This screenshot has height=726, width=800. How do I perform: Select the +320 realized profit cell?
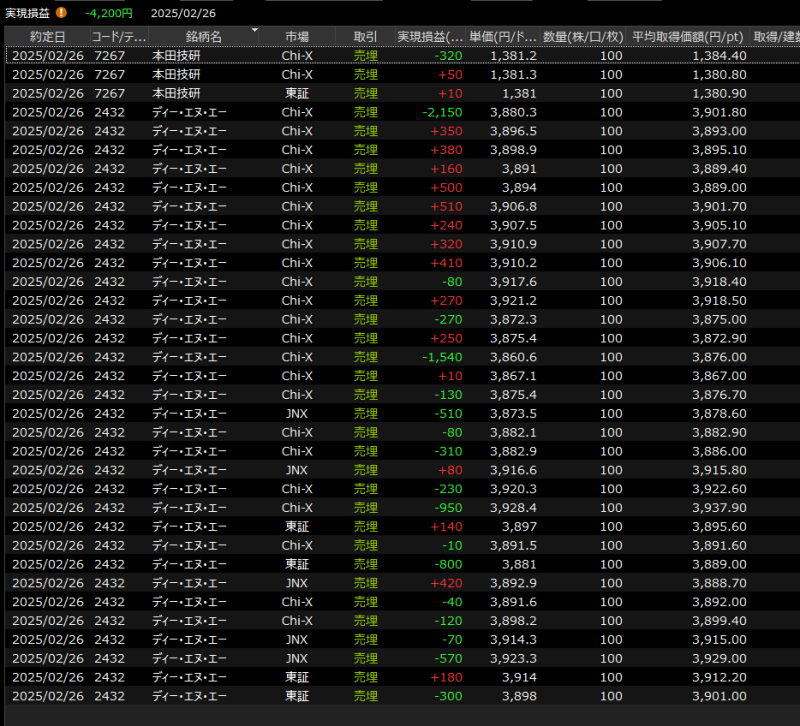[446, 244]
